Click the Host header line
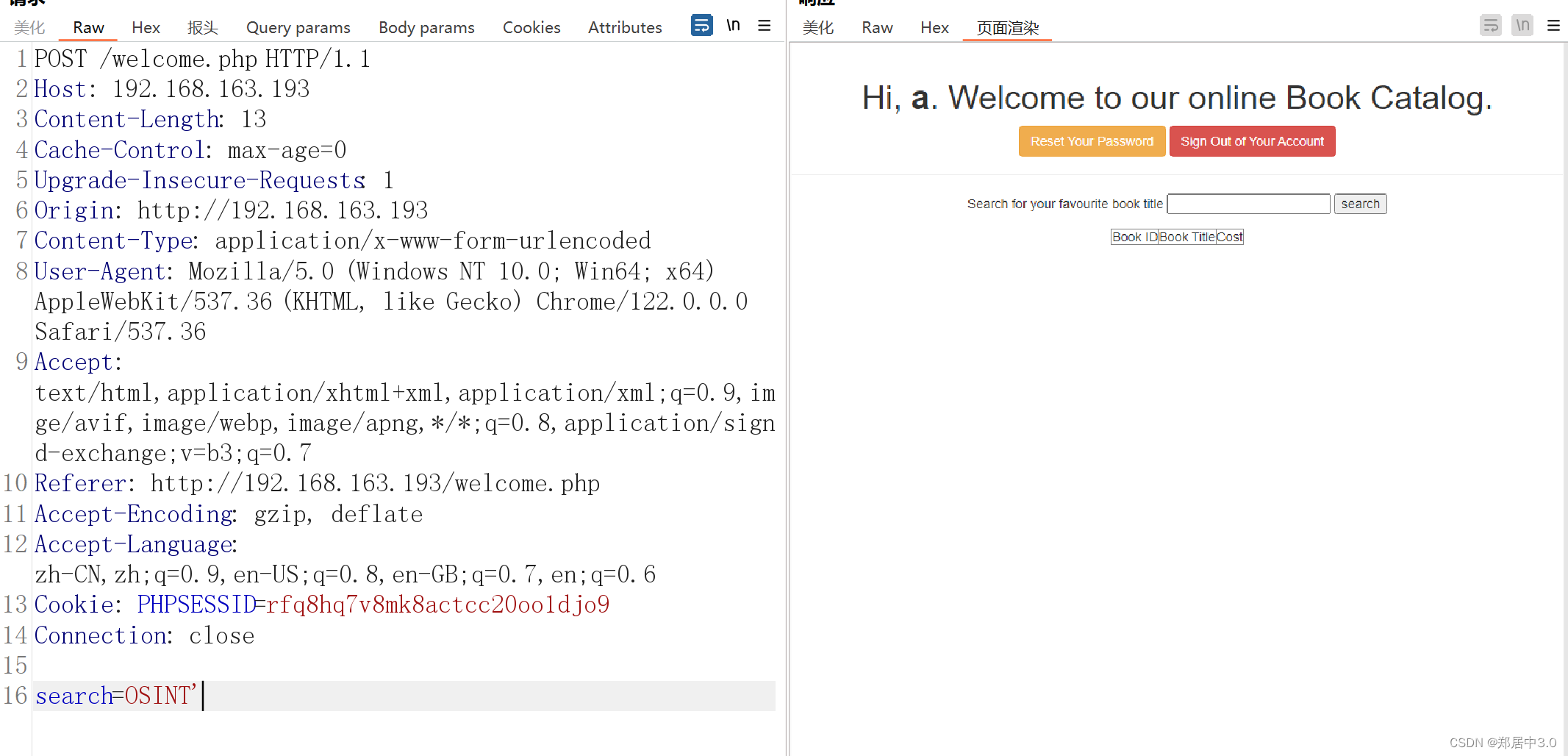The width and height of the screenshot is (1568, 756). (x=172, y=89)
